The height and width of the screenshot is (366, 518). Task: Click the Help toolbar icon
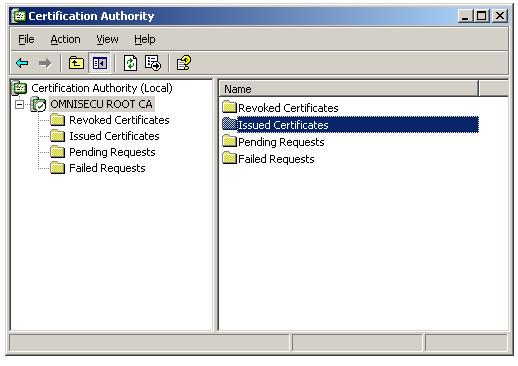184,63
